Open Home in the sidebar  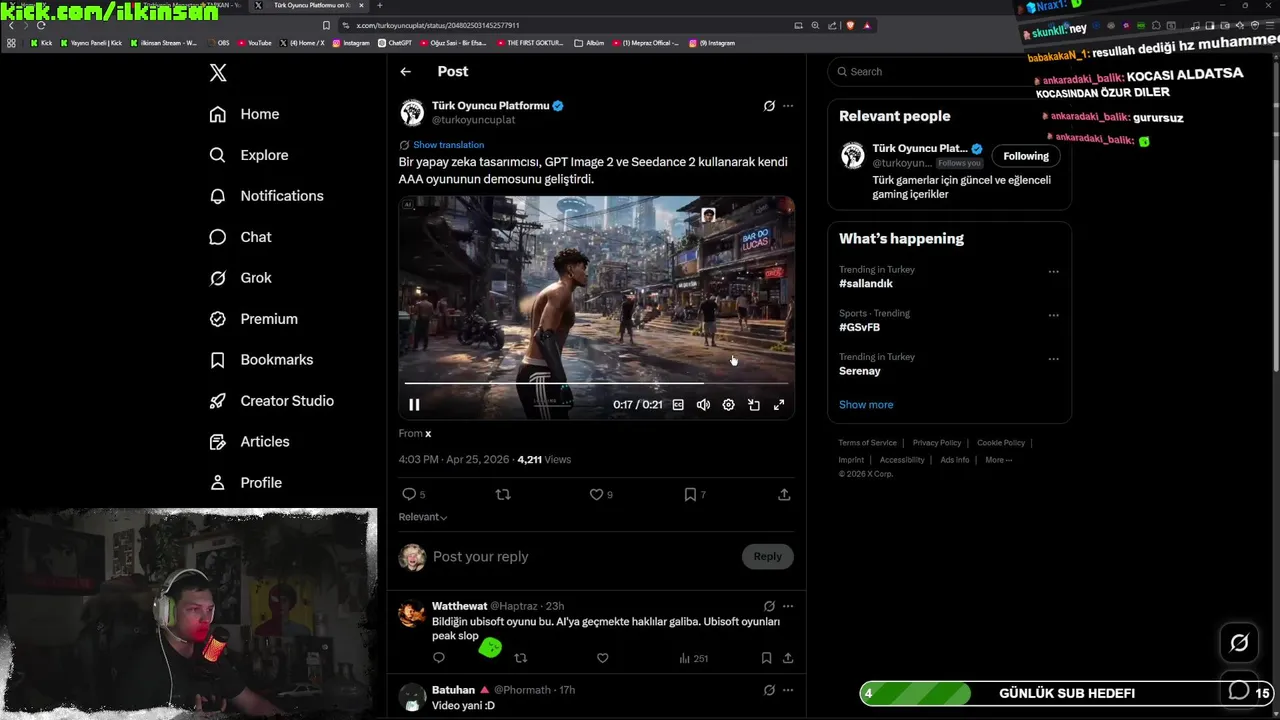244,114
